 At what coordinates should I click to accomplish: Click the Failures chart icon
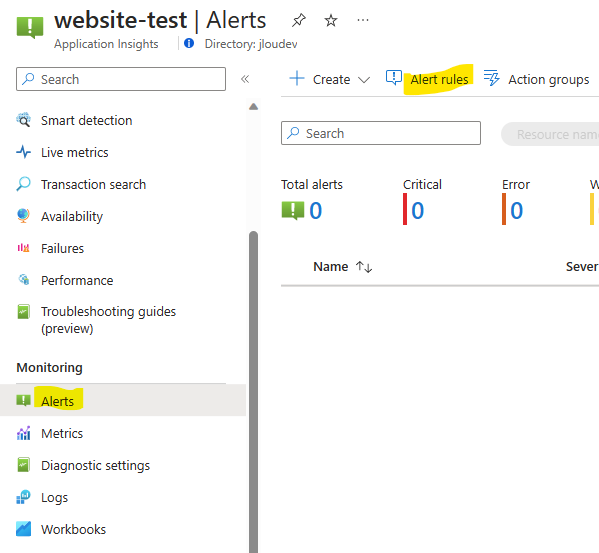(24, 248)
